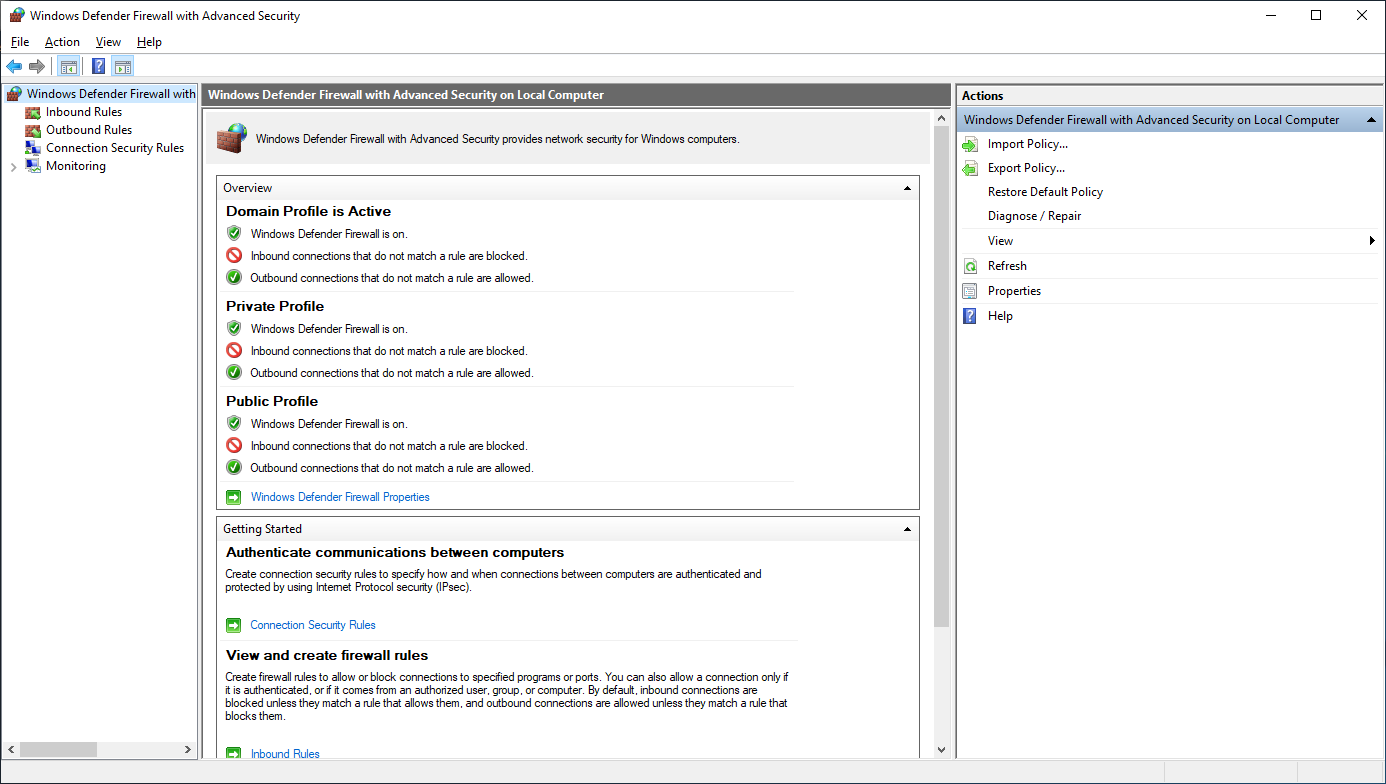
Task: Click the Connection Security Rules link
Action: (x=312, y=625)
